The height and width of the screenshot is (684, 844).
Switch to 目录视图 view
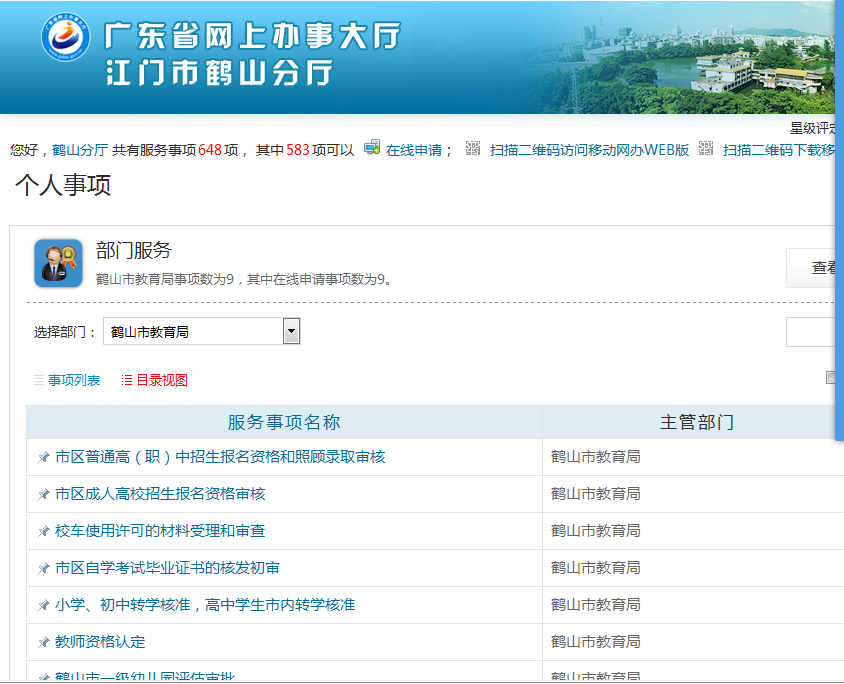point(162,380)
